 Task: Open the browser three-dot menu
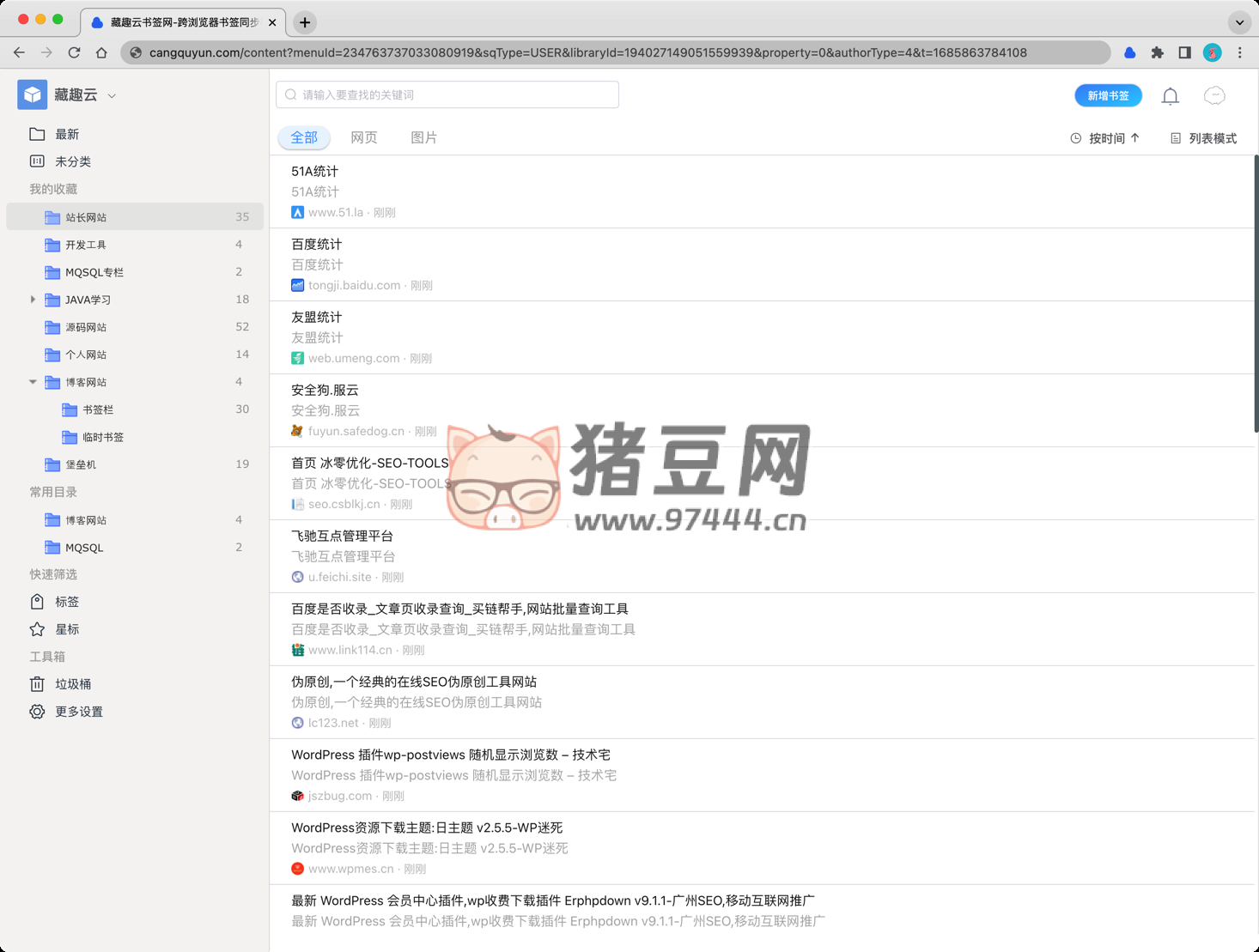click(x=1240, y=52)
